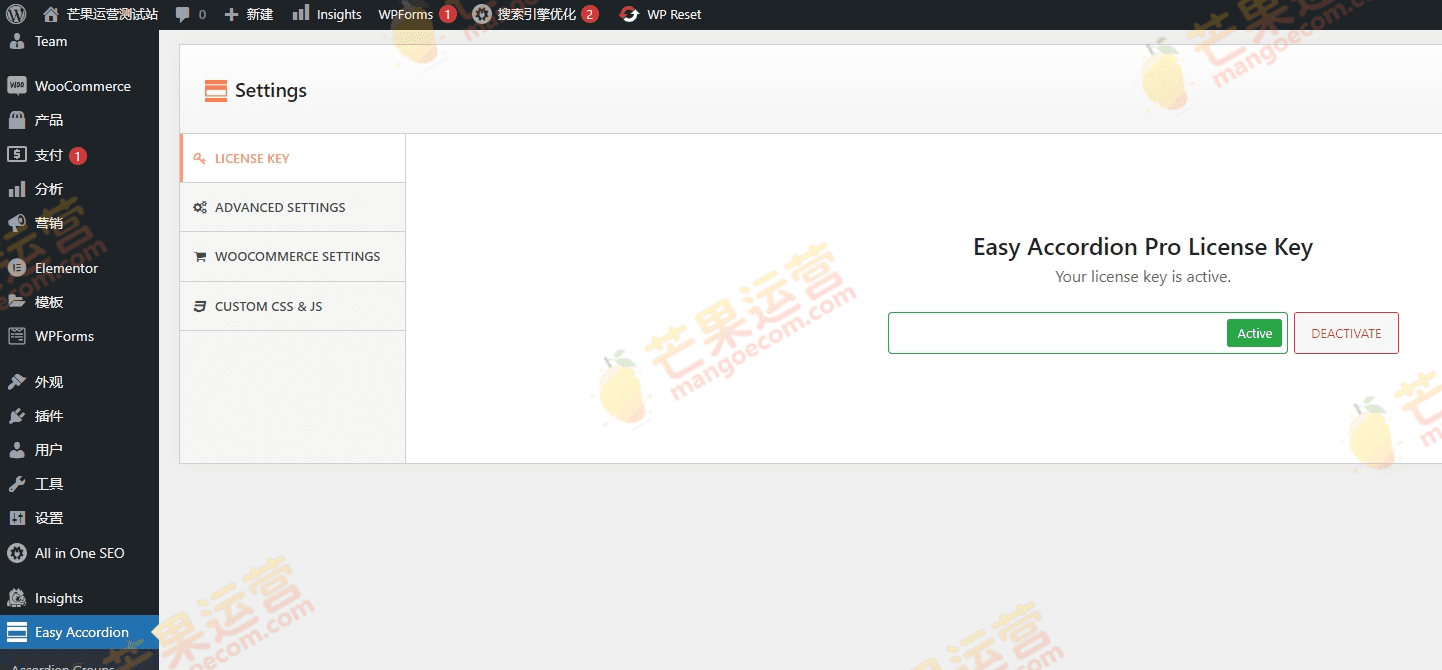Open the 产品 menu label
Screen dimensions: 1442x670
49,120
